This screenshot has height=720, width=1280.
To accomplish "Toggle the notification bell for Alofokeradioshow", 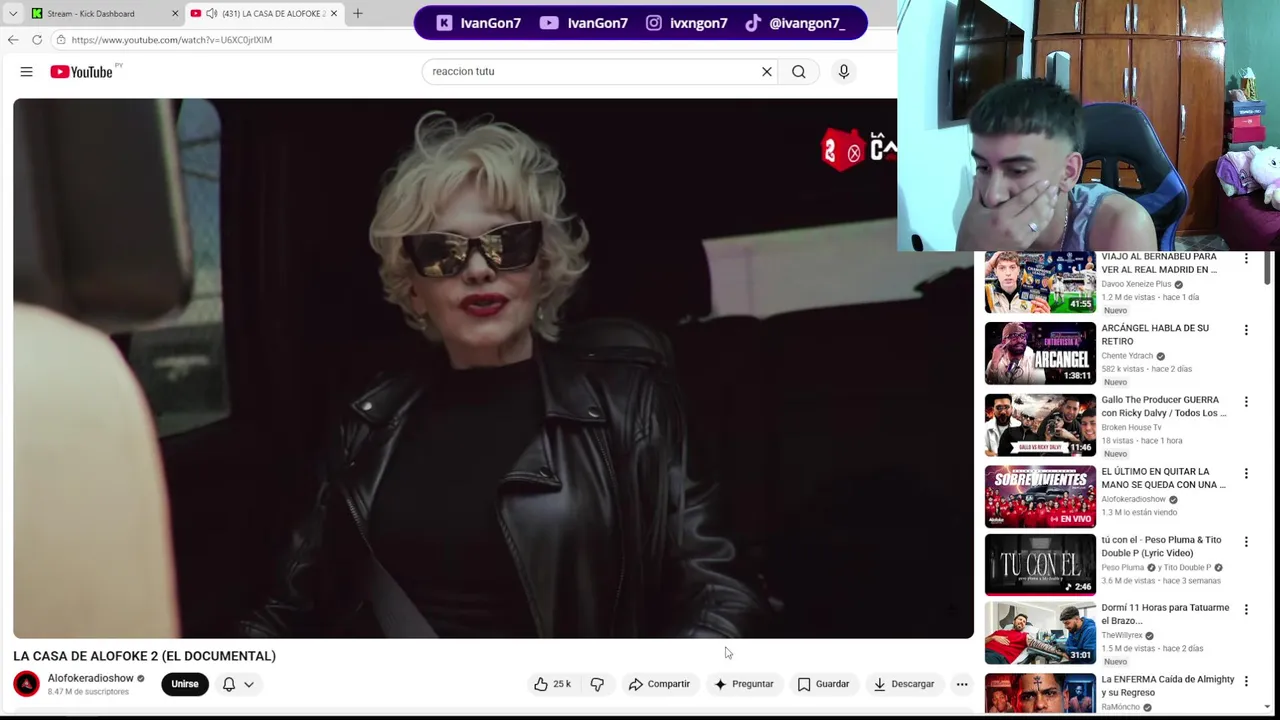I will pos(229,684).
